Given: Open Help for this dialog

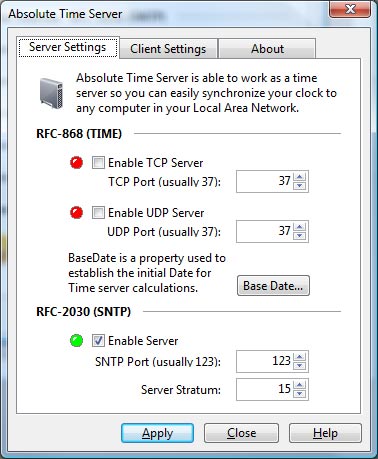Looking at the screenshot, I should click(325, 433).
